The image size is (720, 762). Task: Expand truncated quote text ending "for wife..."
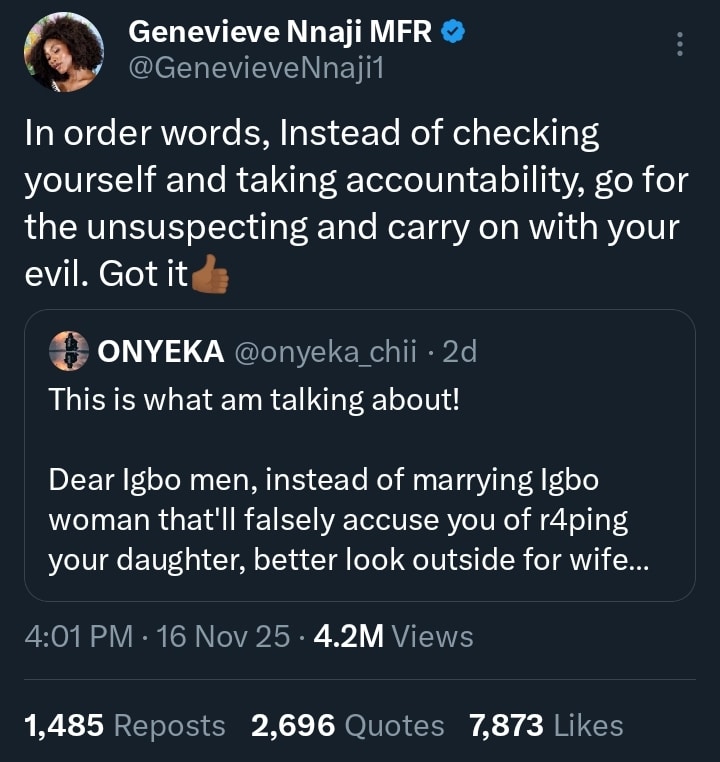610,560
